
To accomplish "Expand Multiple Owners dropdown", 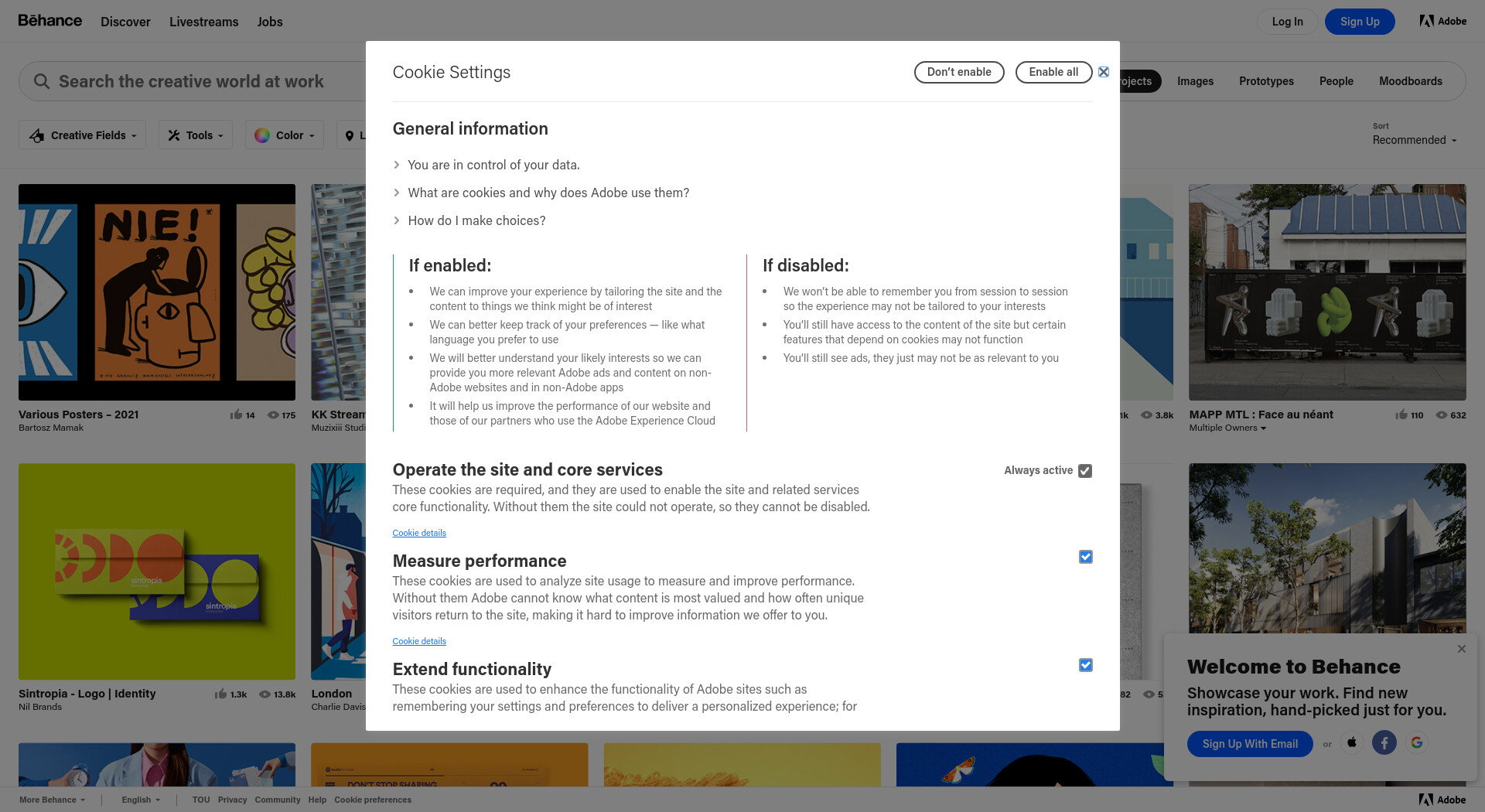I will 1227,428.
